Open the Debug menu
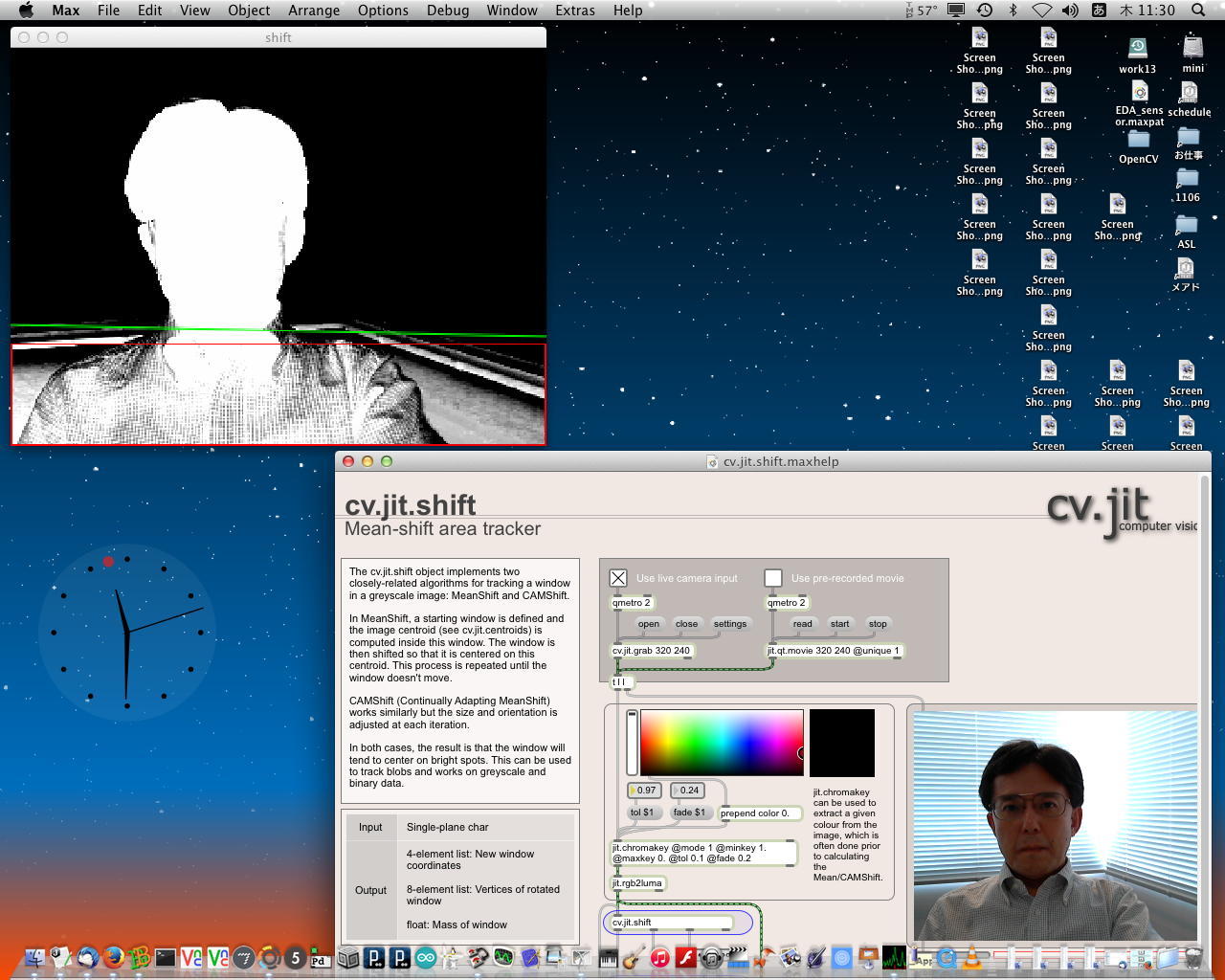The width and height of the screenshot is (1225, 980). [x=447, y=11]
